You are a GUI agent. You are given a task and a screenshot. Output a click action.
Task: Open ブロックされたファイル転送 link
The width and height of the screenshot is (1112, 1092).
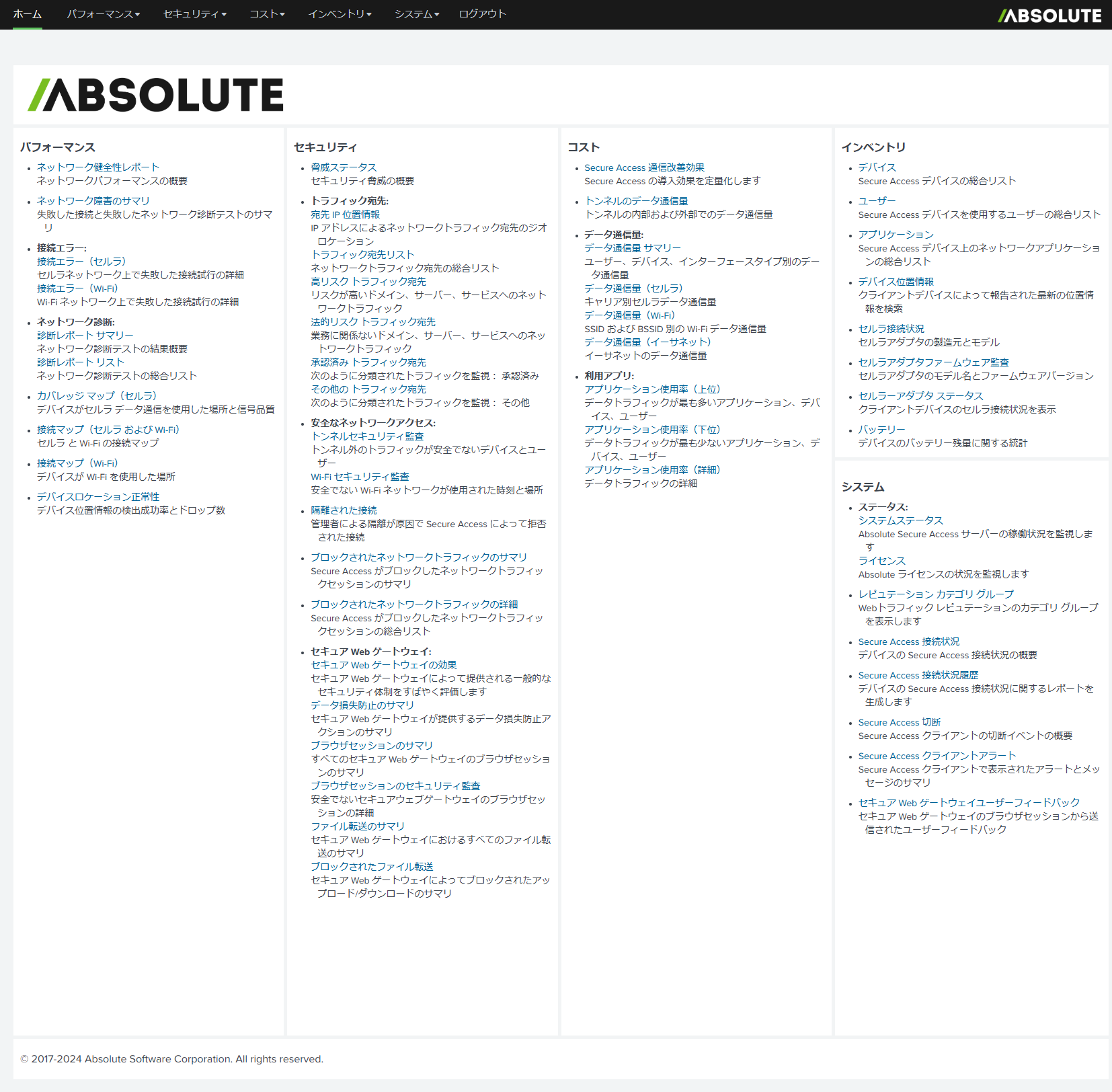pyautogui.click(x=372, y=867)
